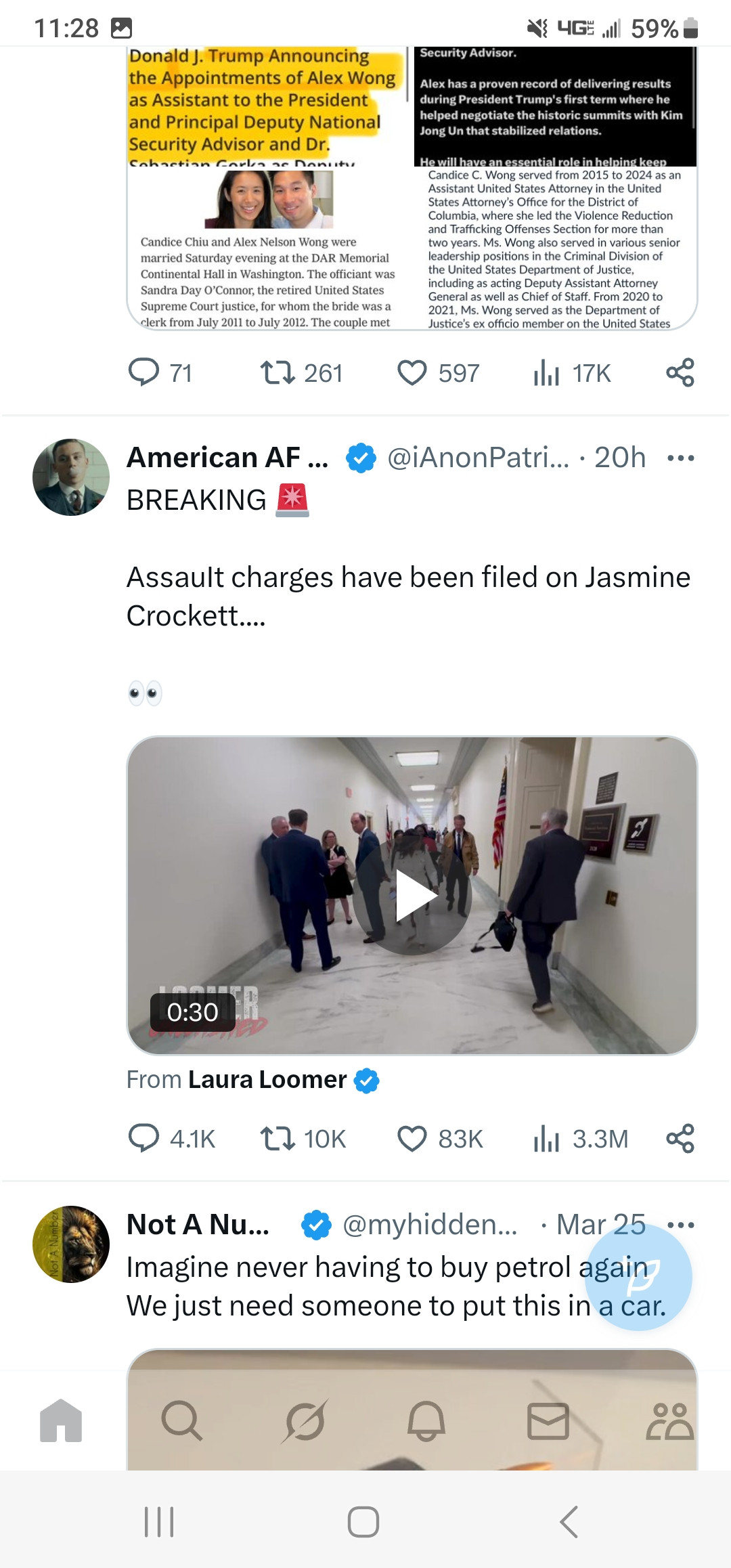Image resolution: width=731 pixels, height=1568 pixels.
Task: Like the Jasmine Crockett post
Action: tap(412, 1139)
